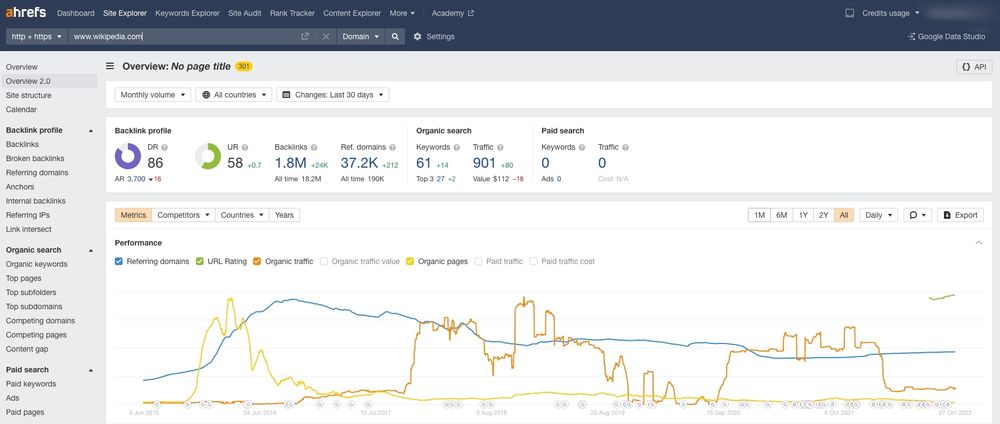Open the chart annotations comment dropdown
1000x424 pixels.
click(917, 215)
